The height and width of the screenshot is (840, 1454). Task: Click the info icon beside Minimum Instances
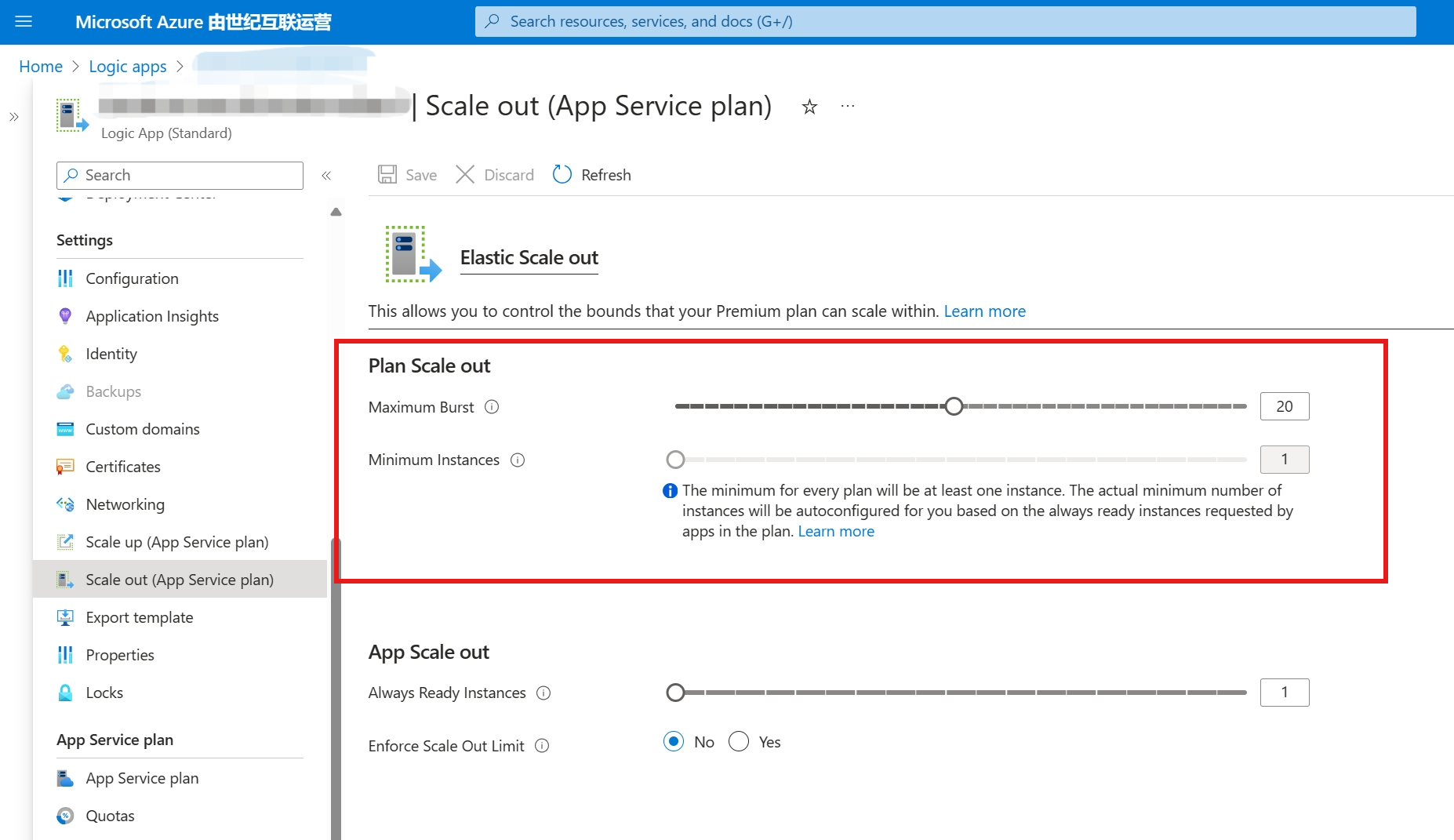point(518,460)
